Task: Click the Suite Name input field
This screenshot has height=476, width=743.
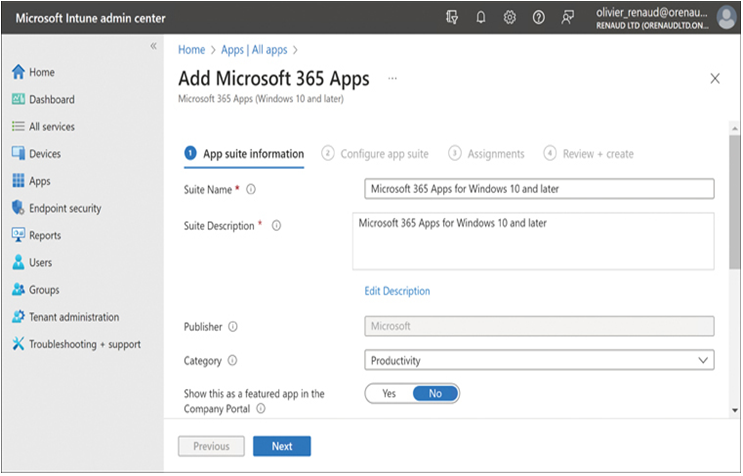Action: [539, 189]
